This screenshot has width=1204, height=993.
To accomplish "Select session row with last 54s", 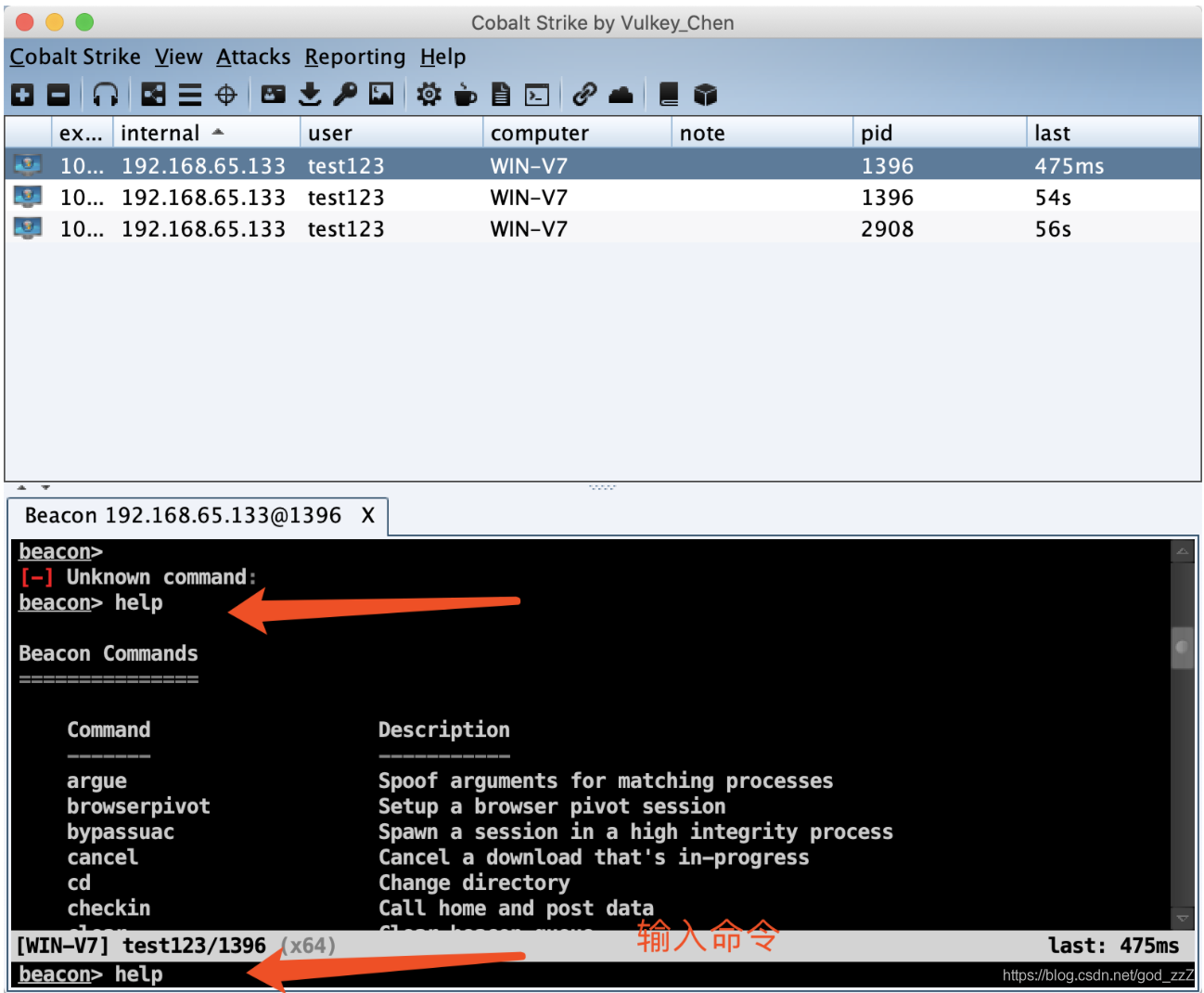I will 603,197.
